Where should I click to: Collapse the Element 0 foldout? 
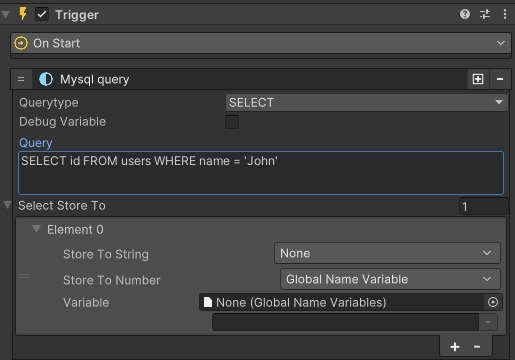point(36,229)
